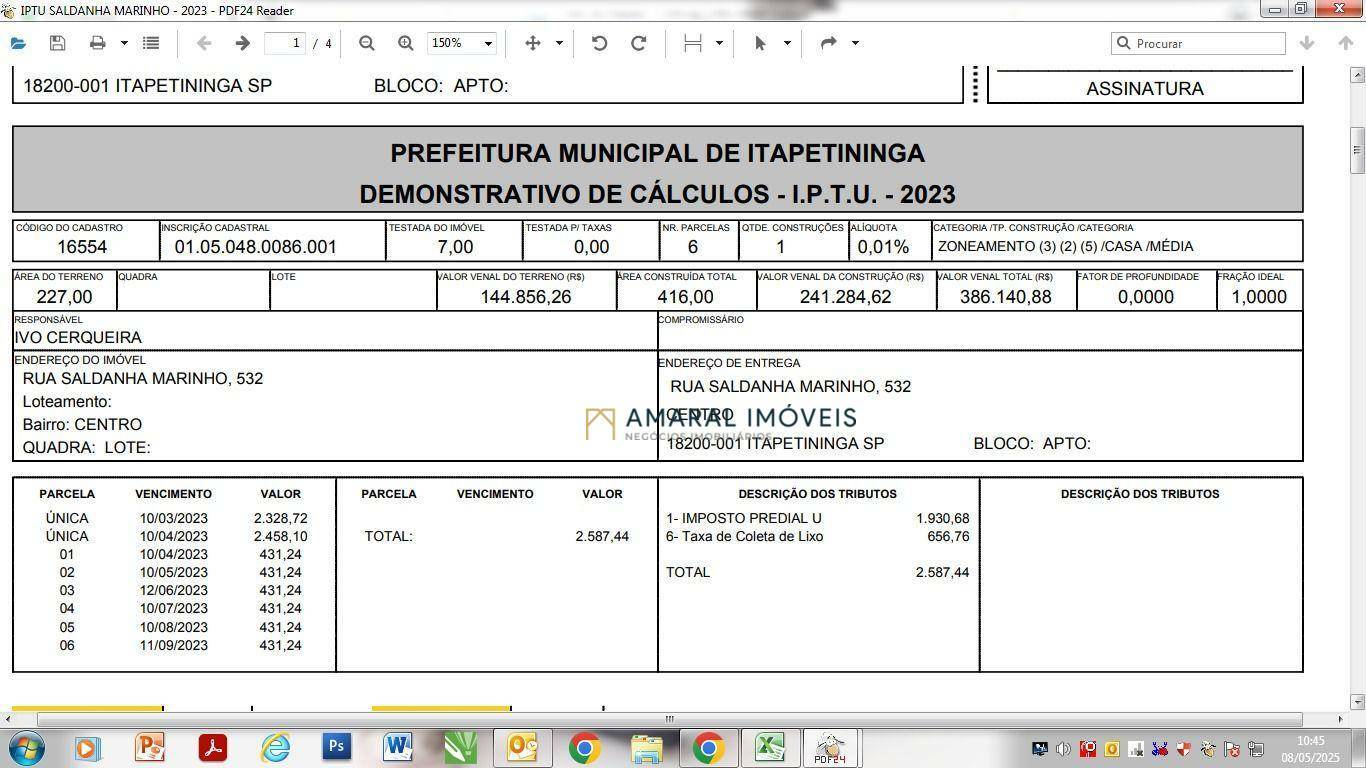
Task: Click the alíquota value 0,01%
Action: click(x=883, y=247)
